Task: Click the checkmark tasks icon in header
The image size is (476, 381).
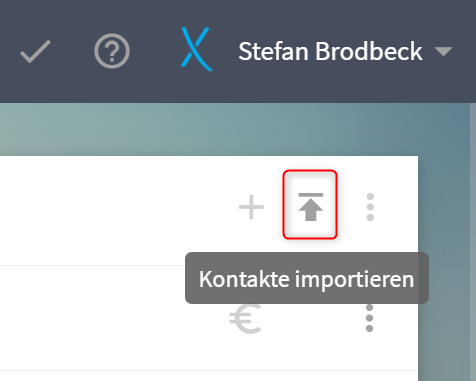Action: [x=35, y=51]
